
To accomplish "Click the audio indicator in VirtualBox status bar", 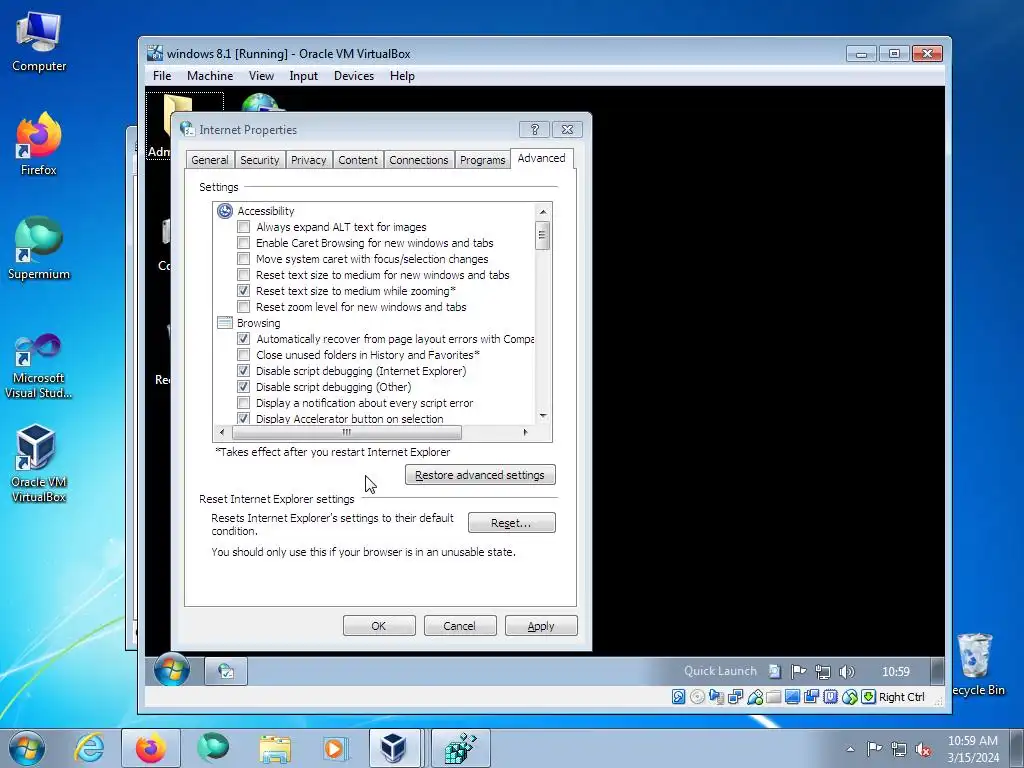I will (716, 697).
